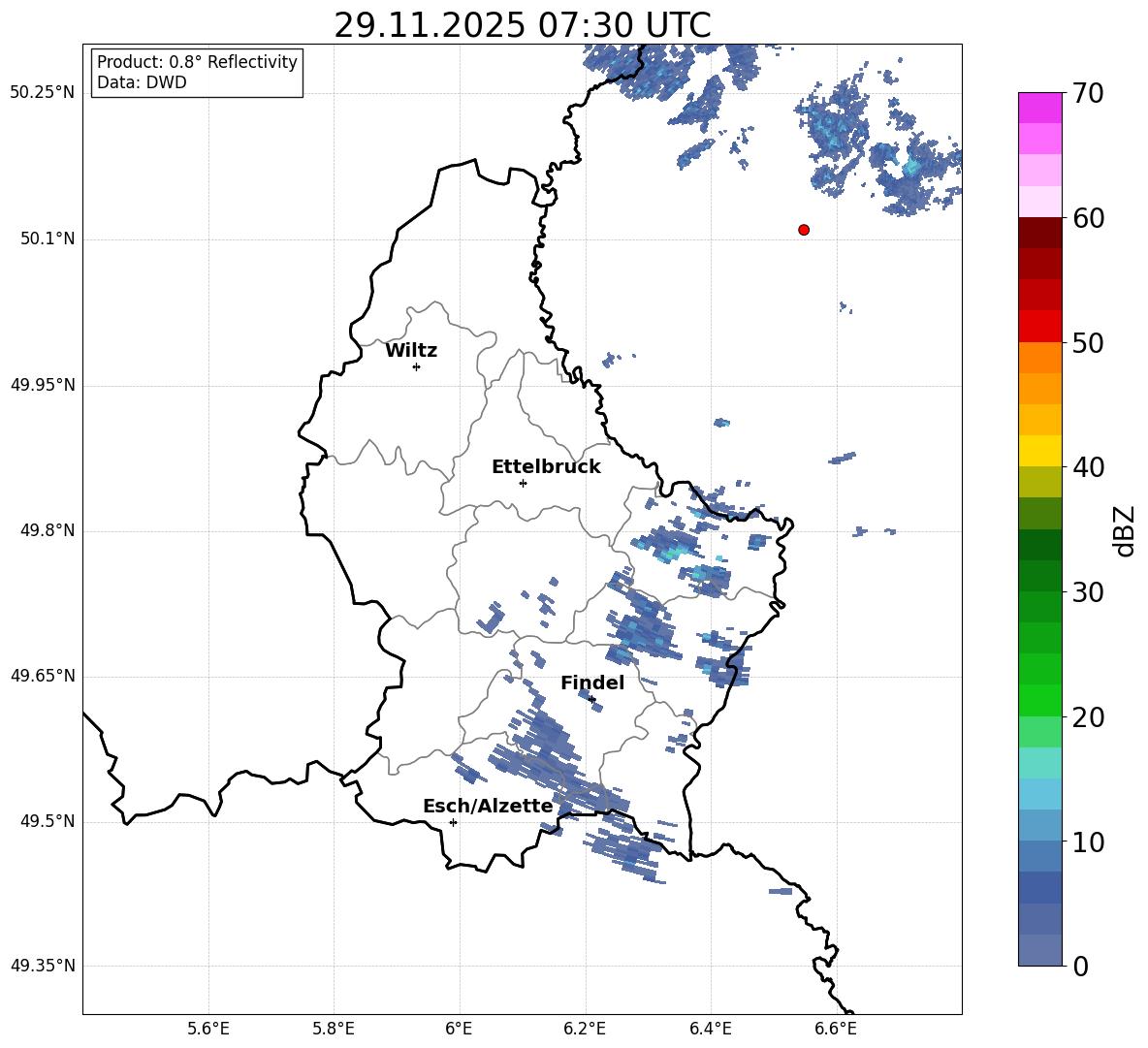Pick the yellow swatch just above 40 dBZ
1148x1048 pixels.
(1039, 451)
